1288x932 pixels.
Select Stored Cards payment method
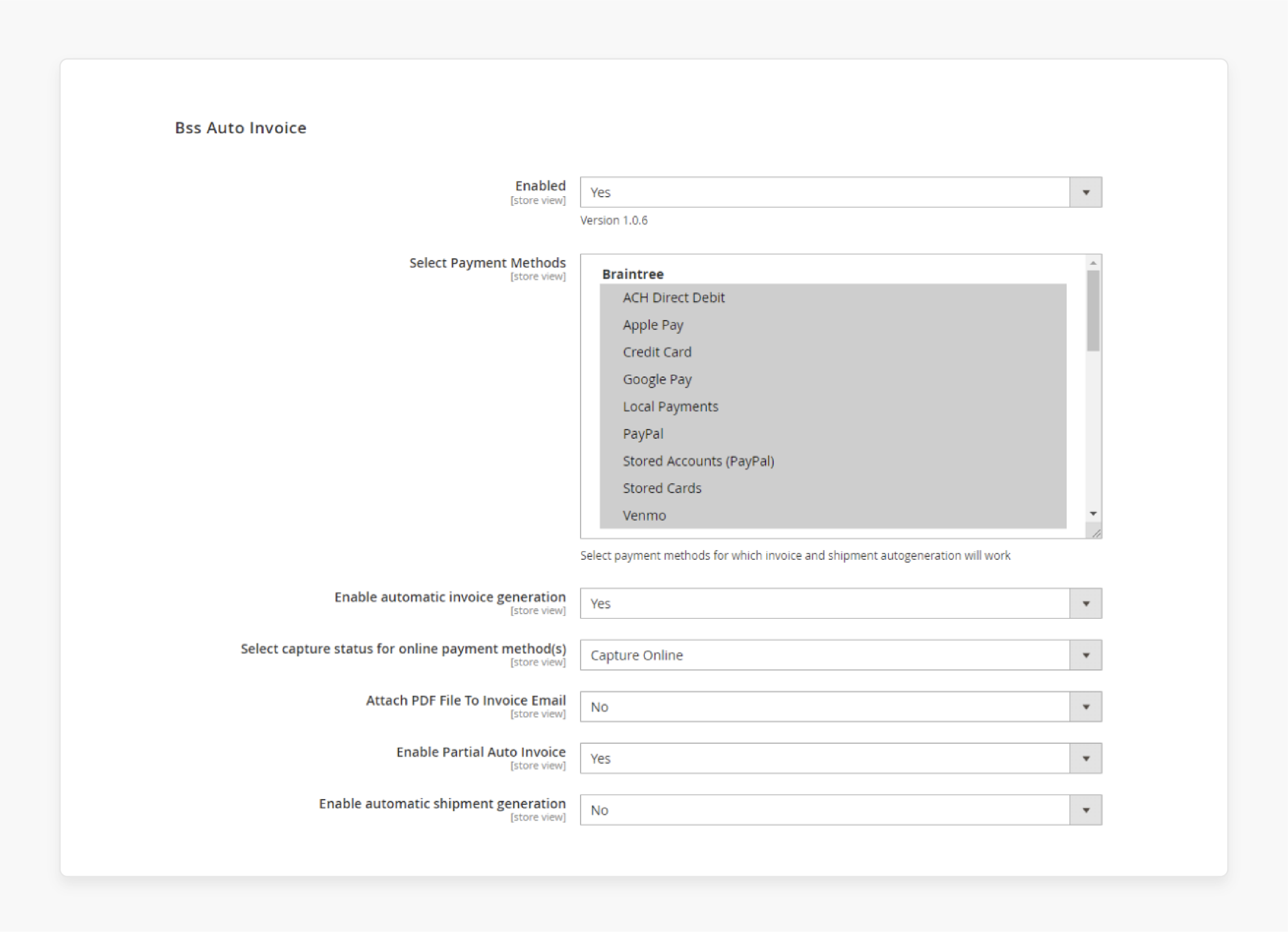point(833,488)
